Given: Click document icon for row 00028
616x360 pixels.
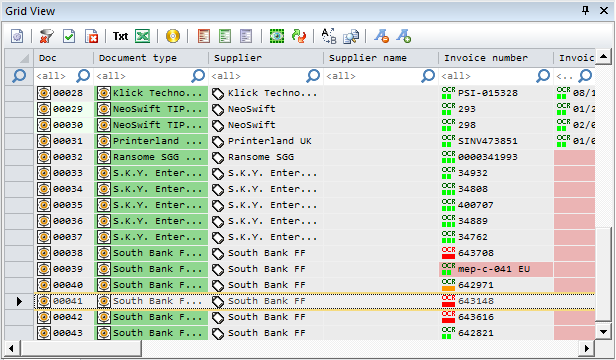Looking at the screenshot, I should tap(44, 94).
